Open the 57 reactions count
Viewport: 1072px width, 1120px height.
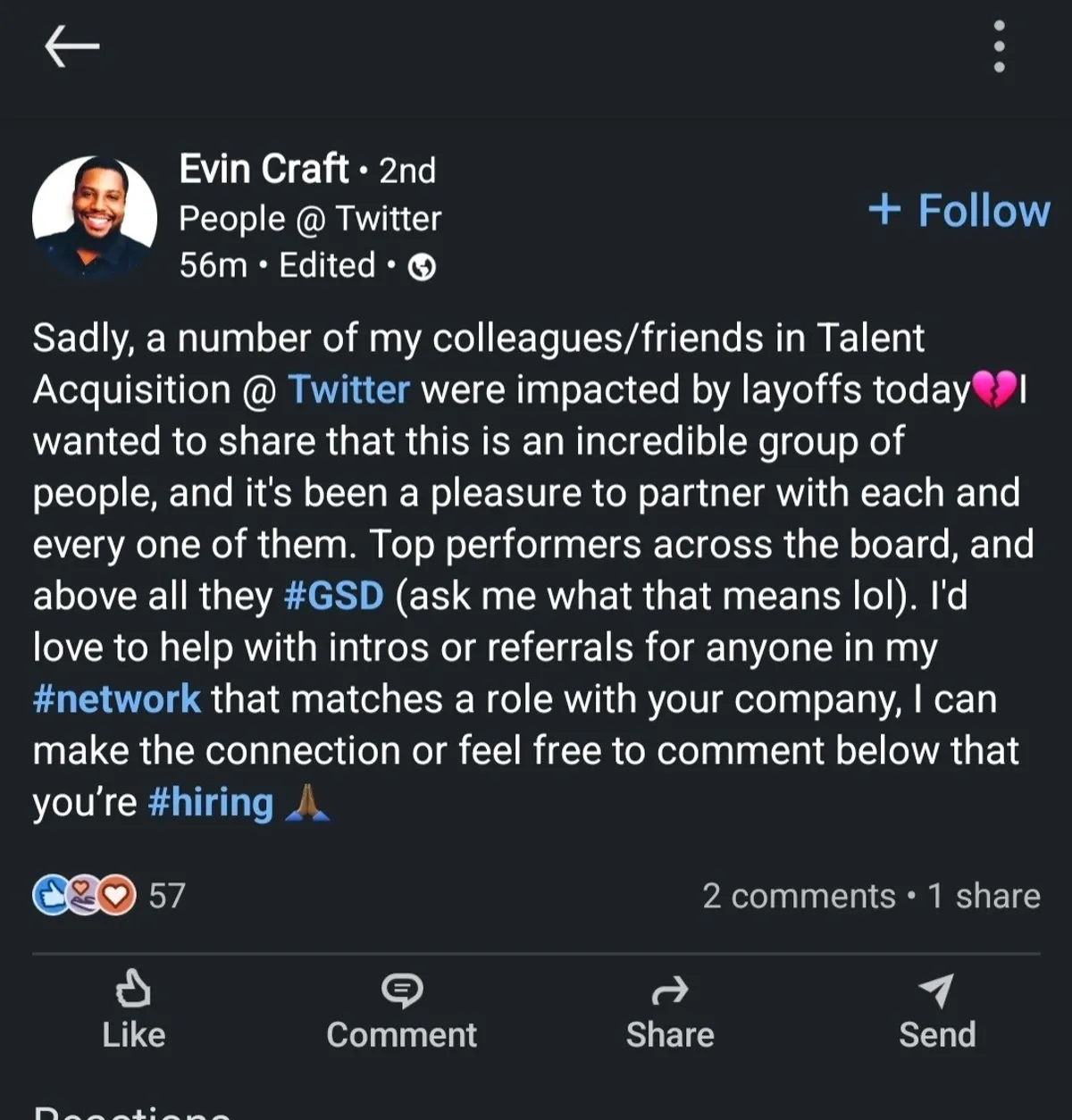167,895
